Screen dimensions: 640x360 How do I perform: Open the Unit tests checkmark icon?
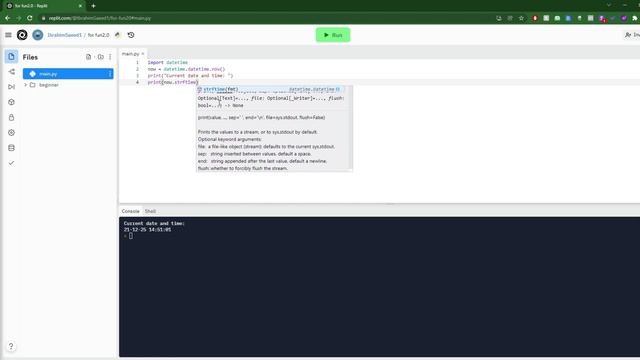pyautogui.click(x=11, y=163)
